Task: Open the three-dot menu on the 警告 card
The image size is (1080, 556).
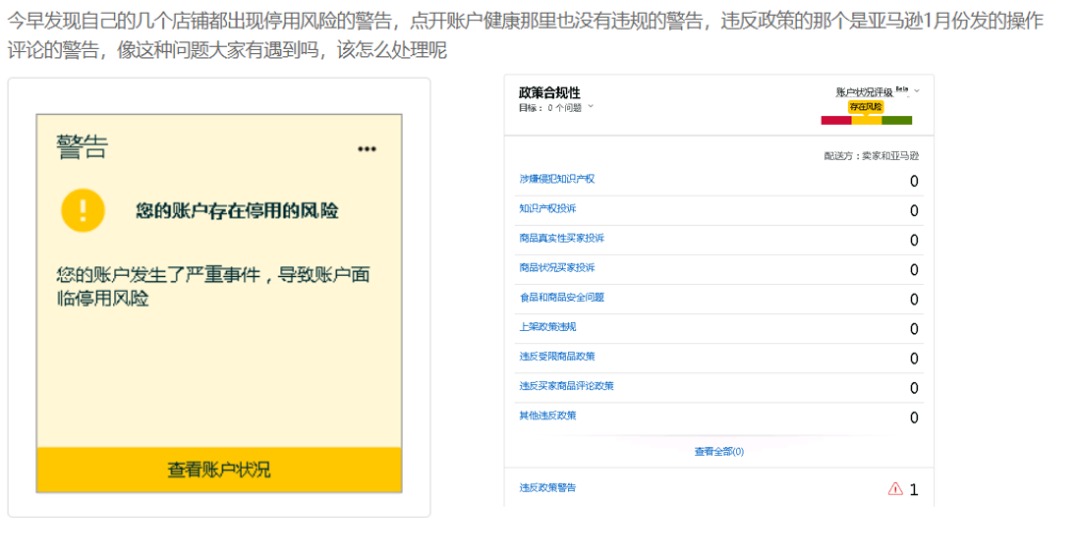Action: click(367, 149)
